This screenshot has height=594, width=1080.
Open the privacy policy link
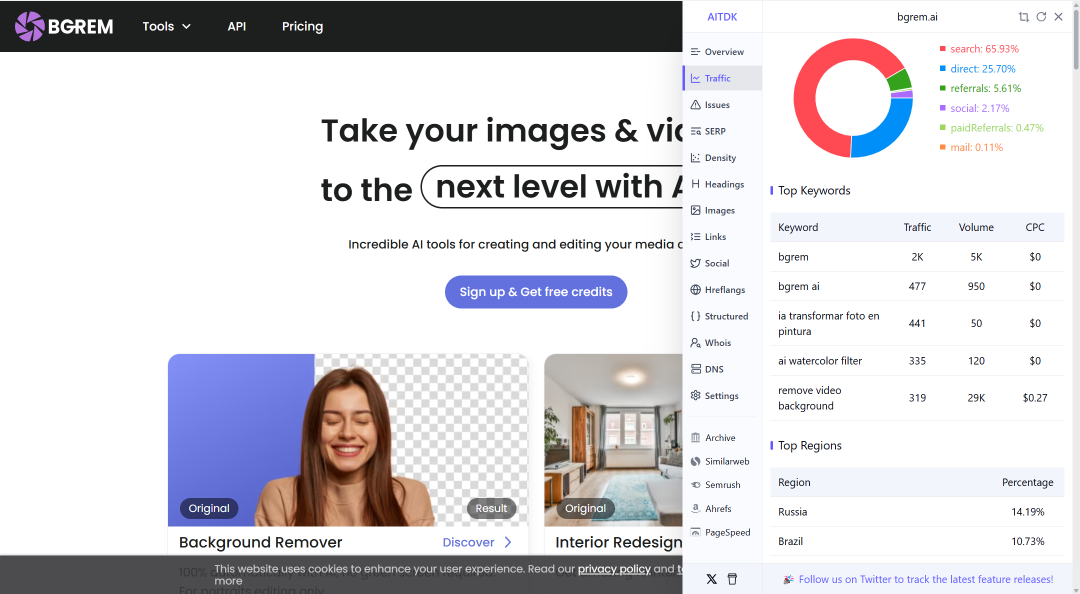point(614,569)
